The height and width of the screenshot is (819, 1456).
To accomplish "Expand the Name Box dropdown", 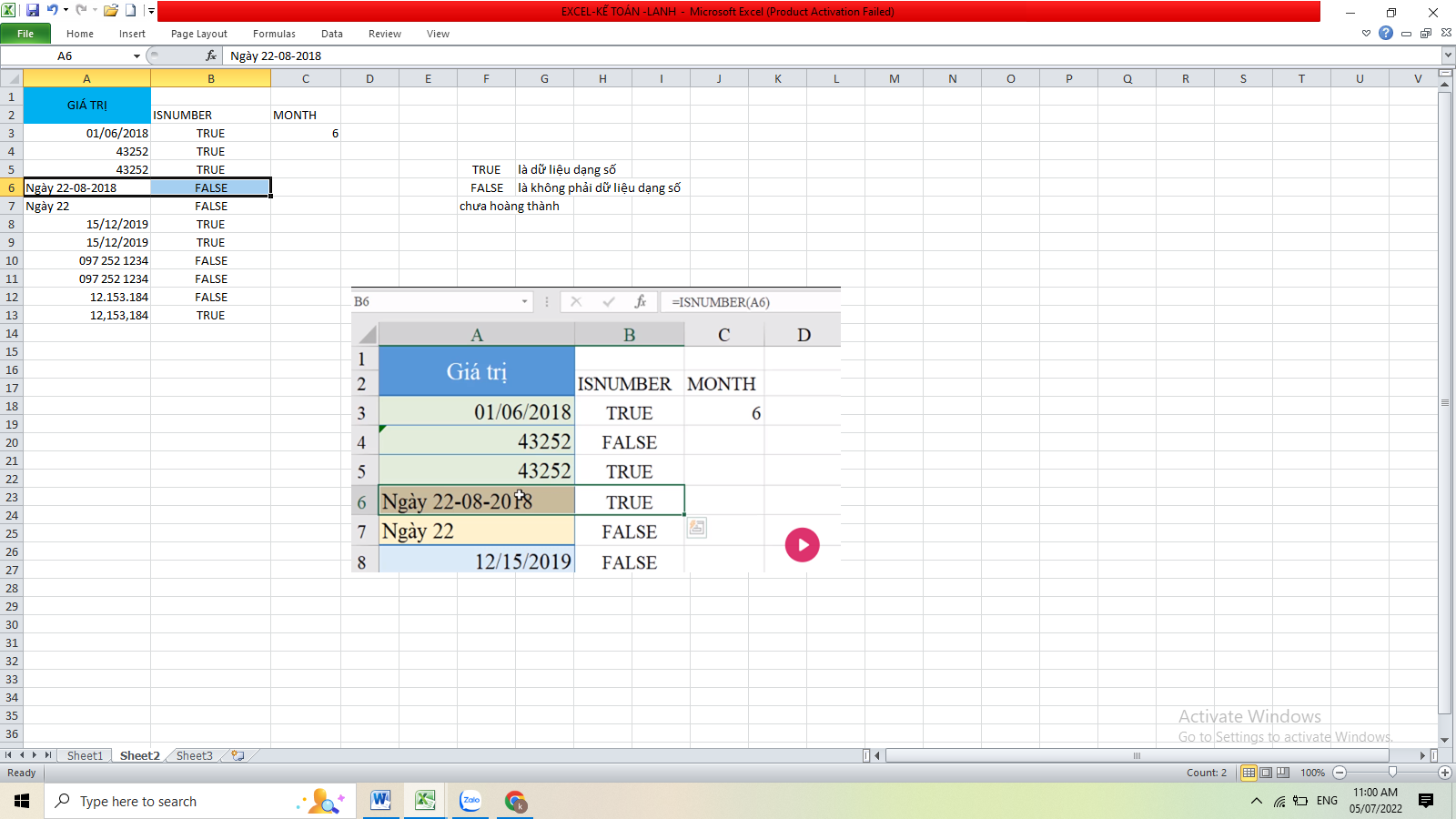I will (x=136, y=56).
